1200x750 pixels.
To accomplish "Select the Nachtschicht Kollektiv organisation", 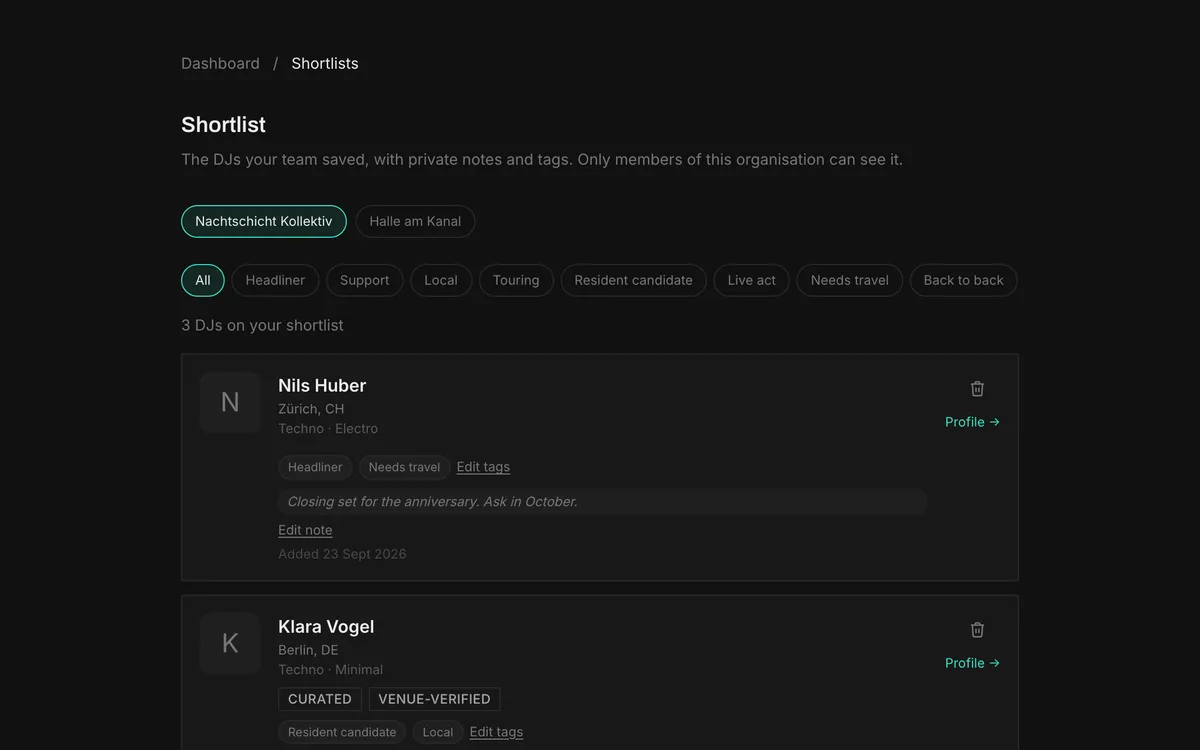I will tap(264, 221).
